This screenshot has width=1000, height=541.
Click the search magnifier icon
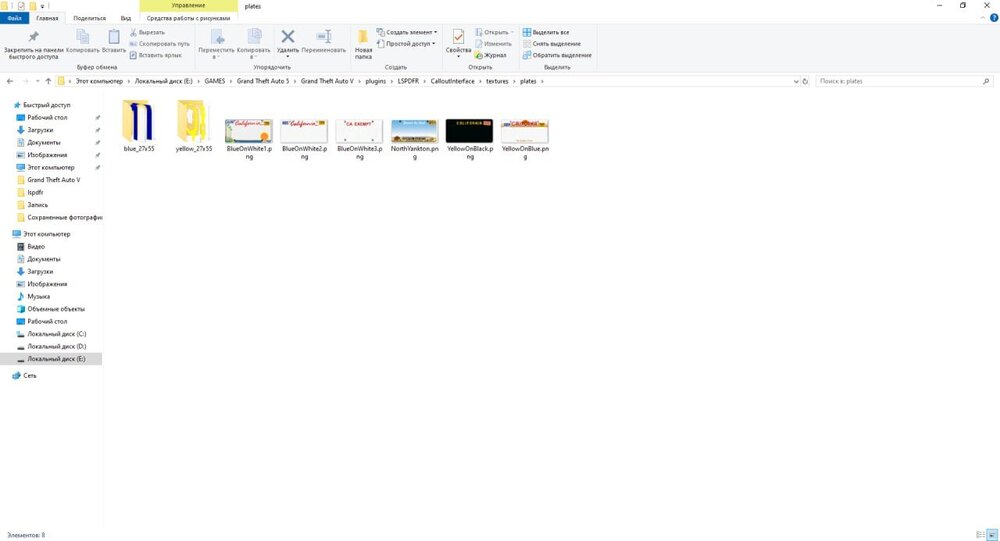click(986, 81)
